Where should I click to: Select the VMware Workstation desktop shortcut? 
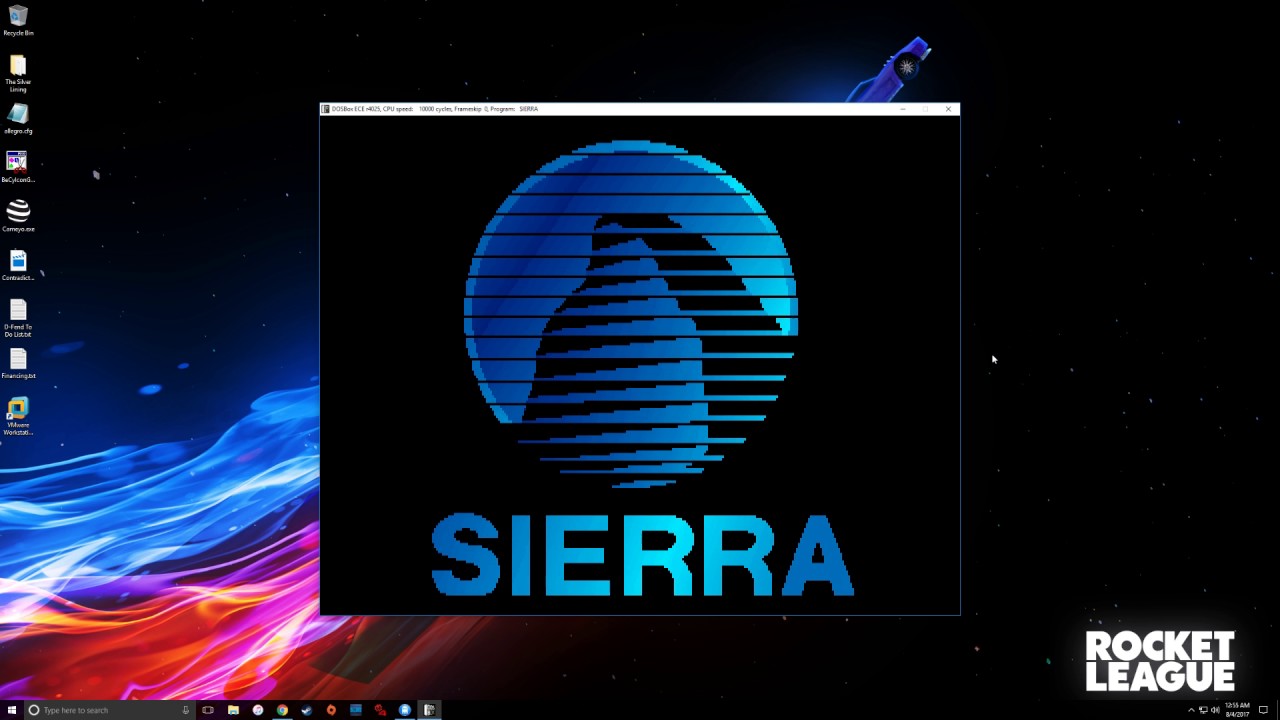tap(18, 416)
